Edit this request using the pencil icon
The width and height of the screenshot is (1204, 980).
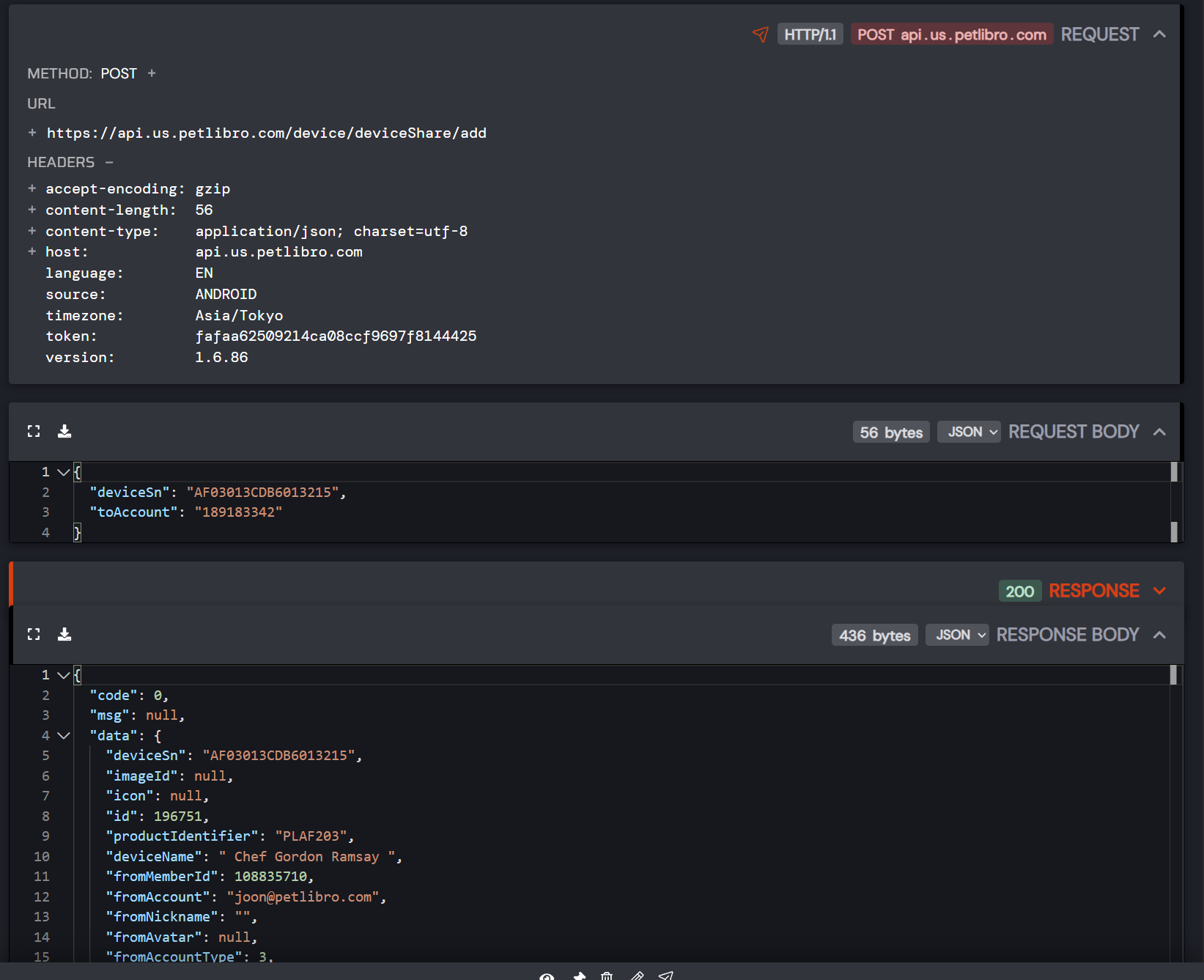[x=636, y=976]
